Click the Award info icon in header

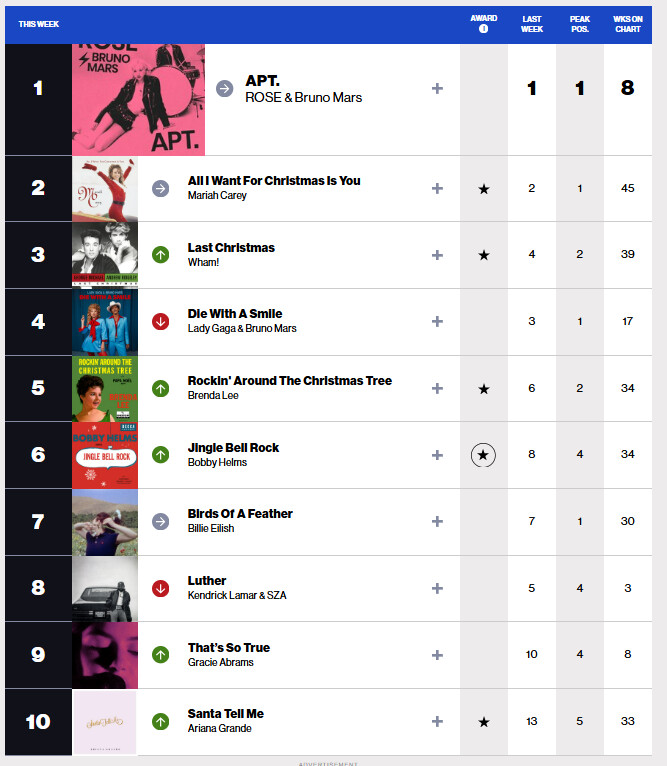coord(483,29)
